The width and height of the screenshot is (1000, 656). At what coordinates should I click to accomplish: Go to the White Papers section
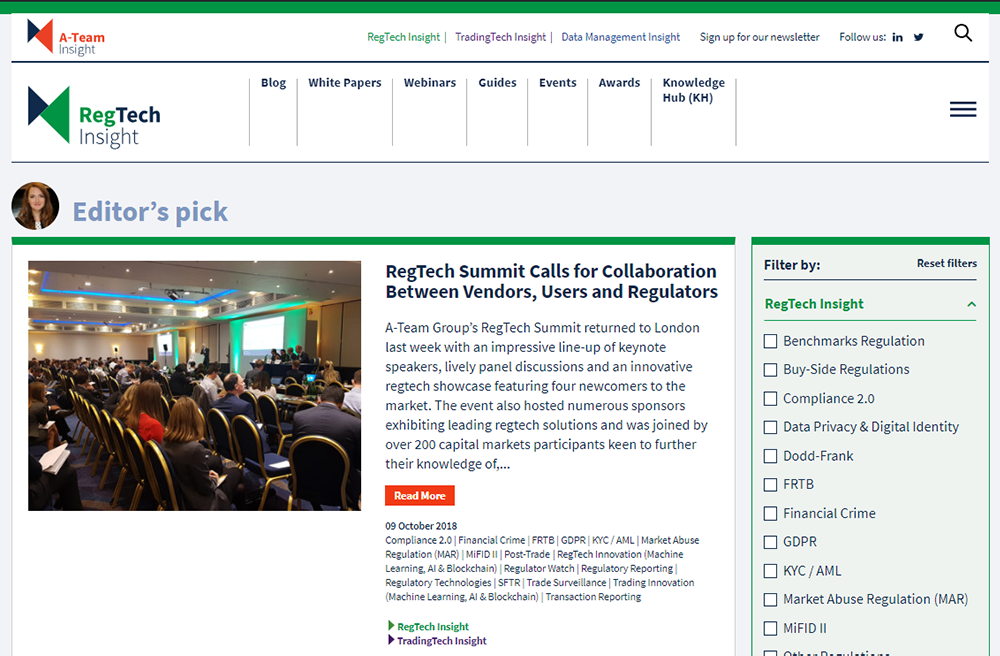tap(344, 83)
